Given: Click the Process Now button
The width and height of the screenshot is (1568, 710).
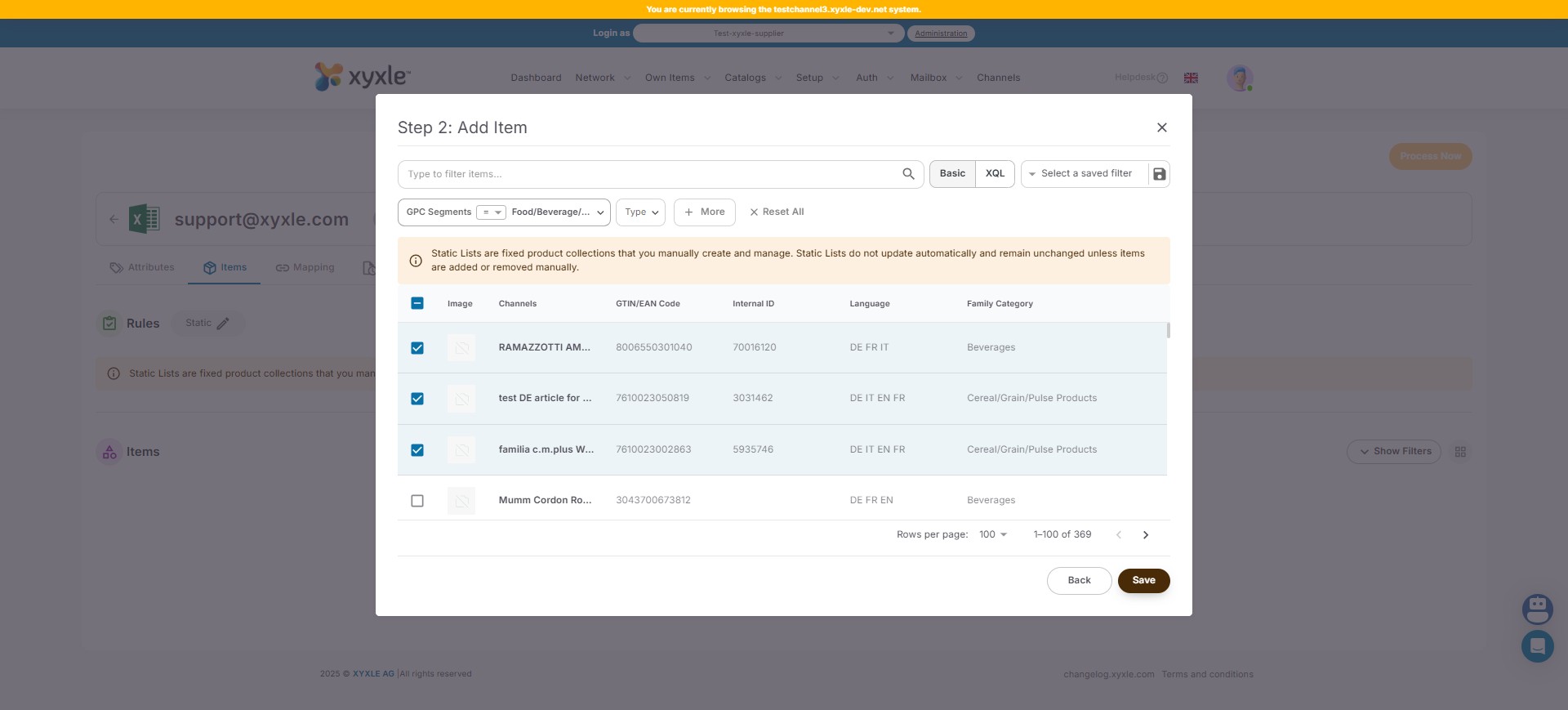Looking at the screenshot, I should click(1430, 156).
